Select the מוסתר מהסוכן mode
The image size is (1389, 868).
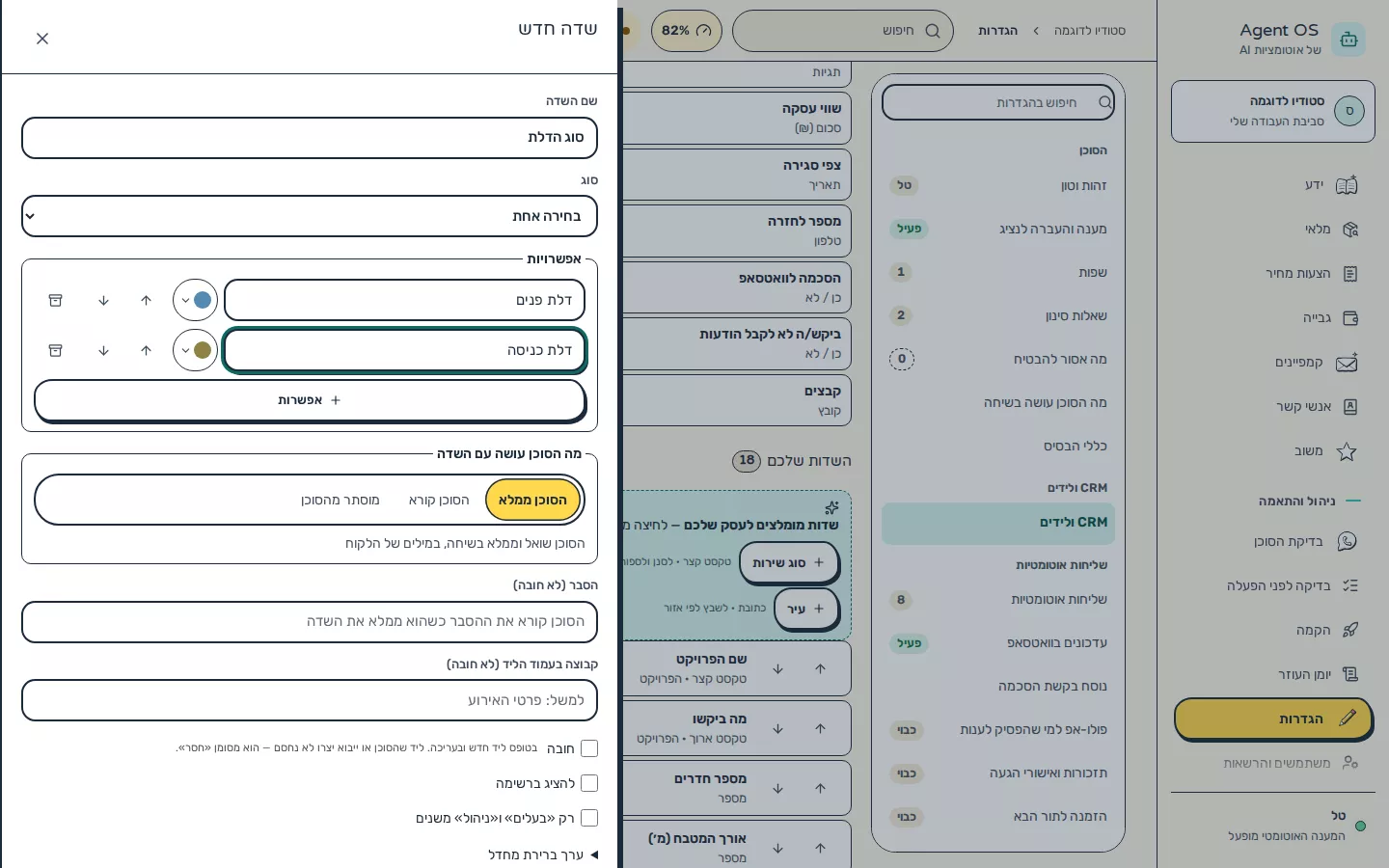[340, 500]
